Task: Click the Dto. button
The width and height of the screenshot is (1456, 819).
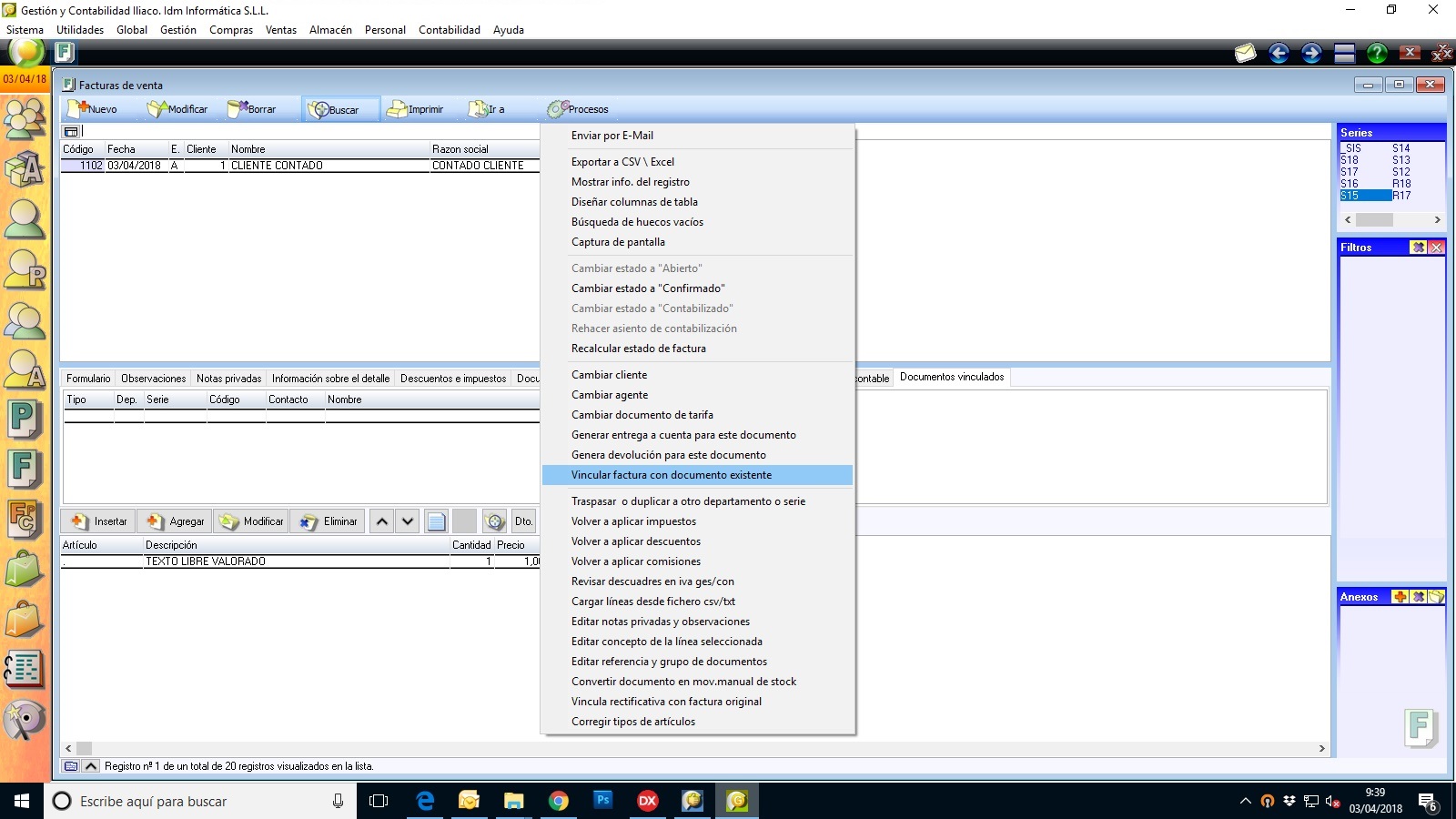Action: coord(523,521)
